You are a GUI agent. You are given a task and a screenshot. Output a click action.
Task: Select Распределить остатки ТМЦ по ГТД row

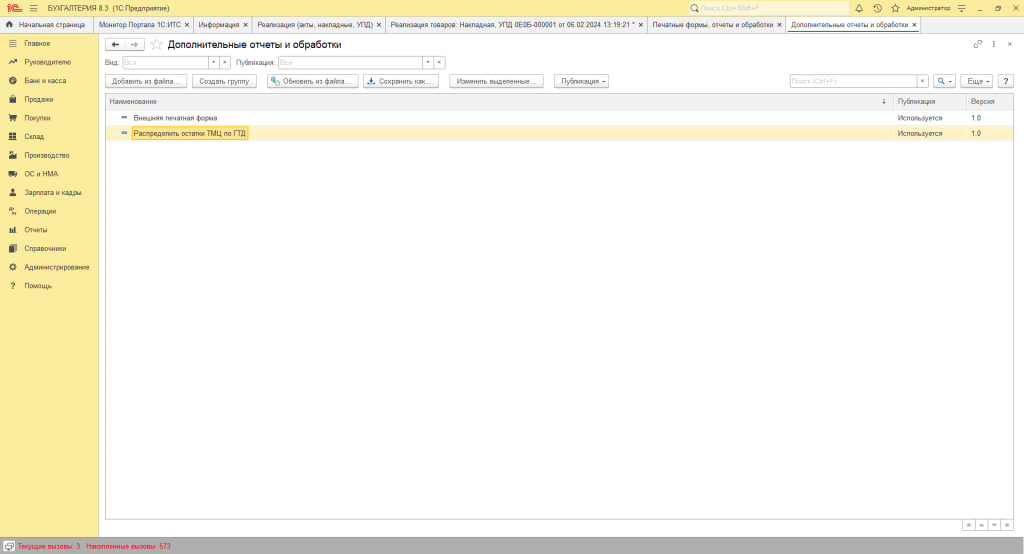[559, 133]
